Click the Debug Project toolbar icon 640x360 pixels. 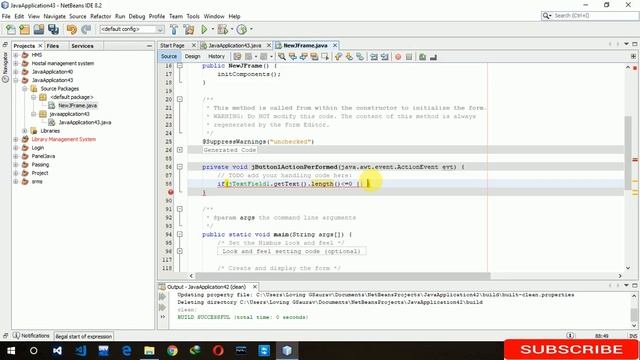click(222, 29)
